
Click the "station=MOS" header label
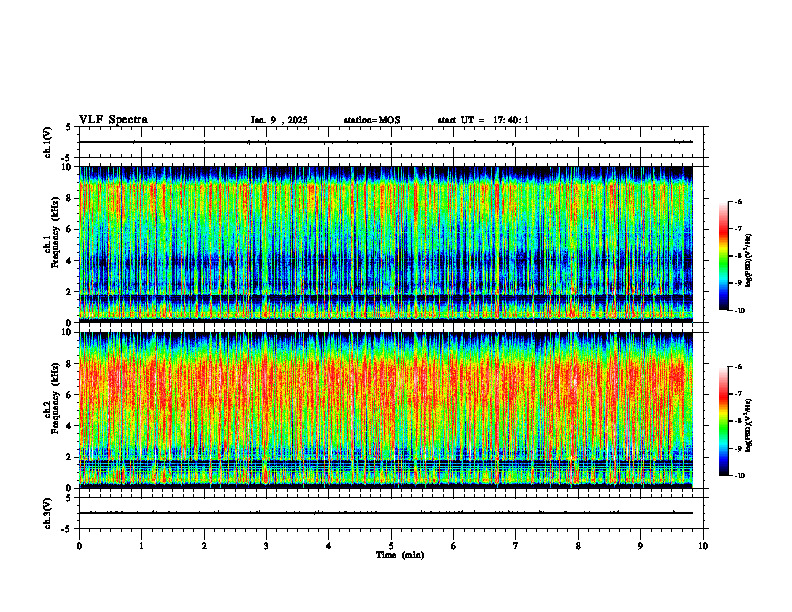(x=372, y=120)
